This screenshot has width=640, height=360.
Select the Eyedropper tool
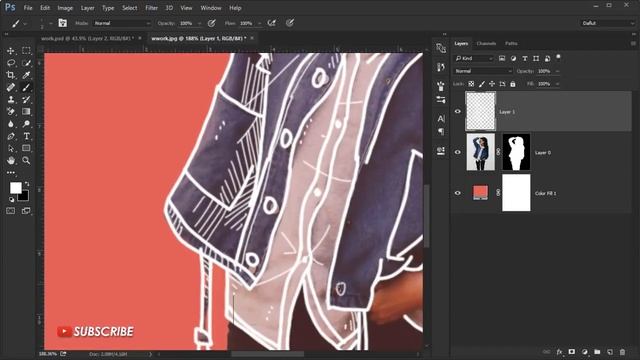(26, 75)
